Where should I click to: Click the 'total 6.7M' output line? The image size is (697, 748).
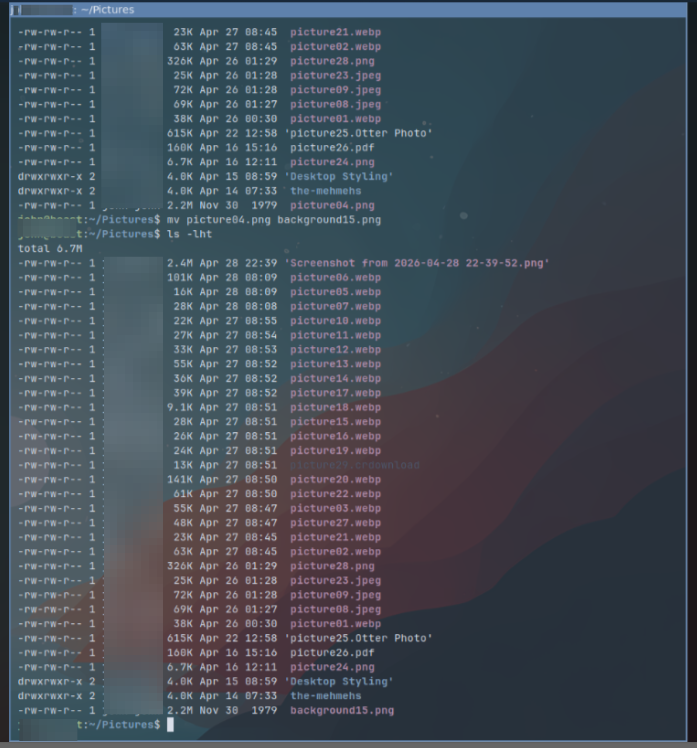coord(50,249)
